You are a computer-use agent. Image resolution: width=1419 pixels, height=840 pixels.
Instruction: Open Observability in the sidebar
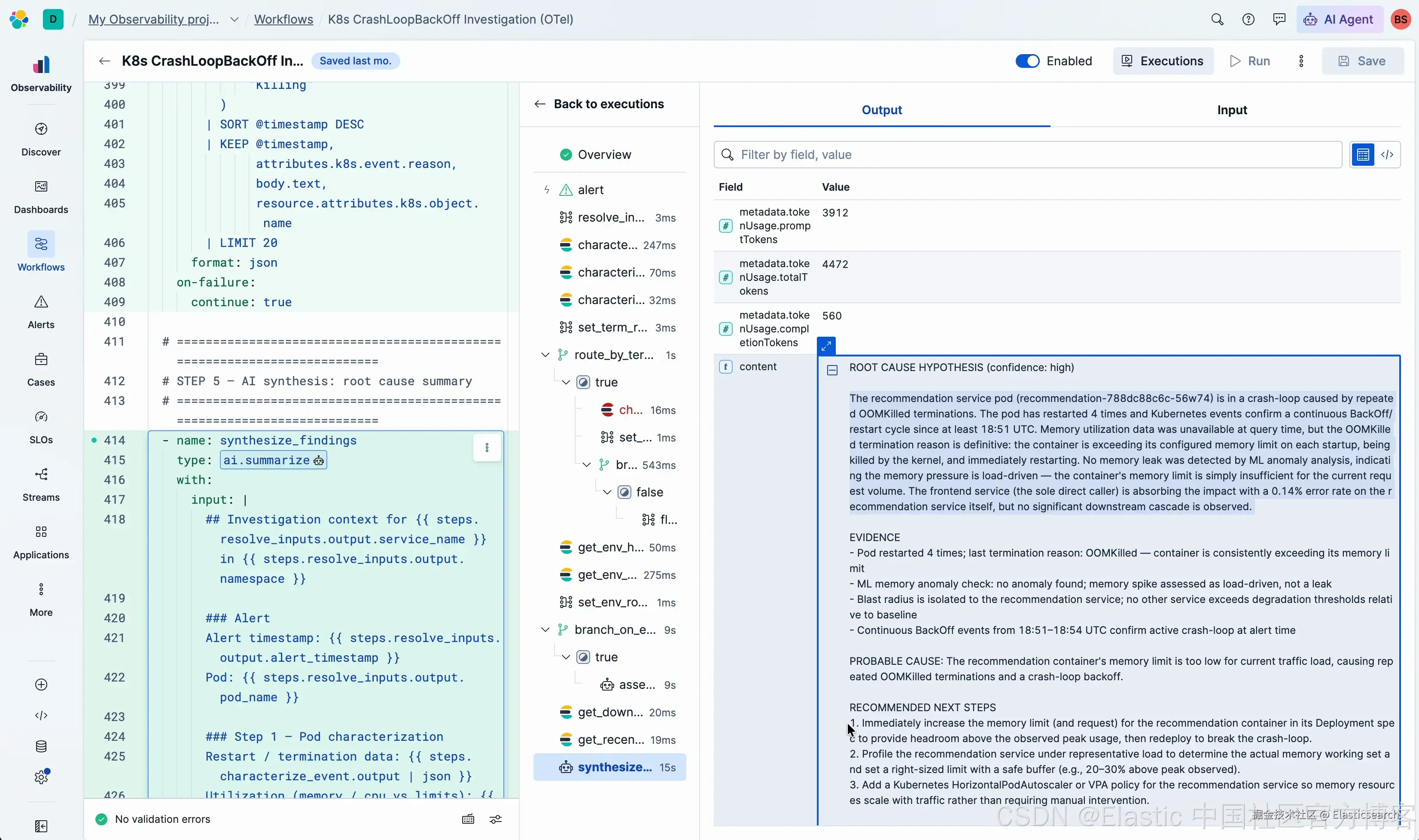pyautogui.click(x=41, y=73)
